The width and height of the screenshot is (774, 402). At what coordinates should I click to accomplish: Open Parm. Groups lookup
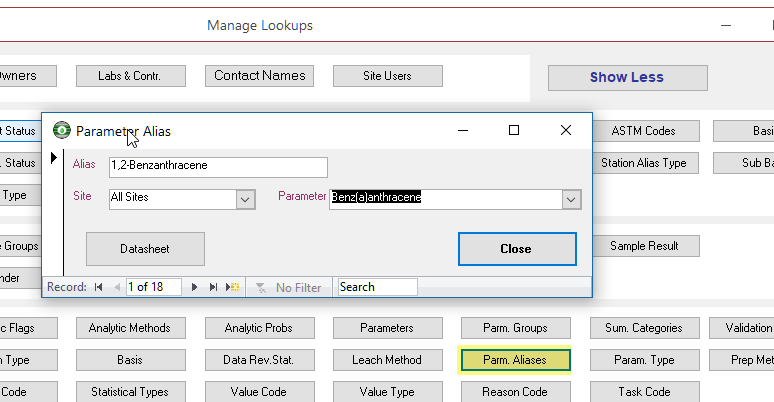tap(516, 328)
